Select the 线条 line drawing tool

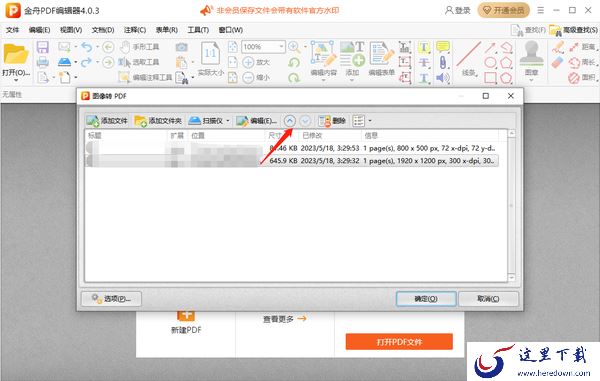click(469, 59)
